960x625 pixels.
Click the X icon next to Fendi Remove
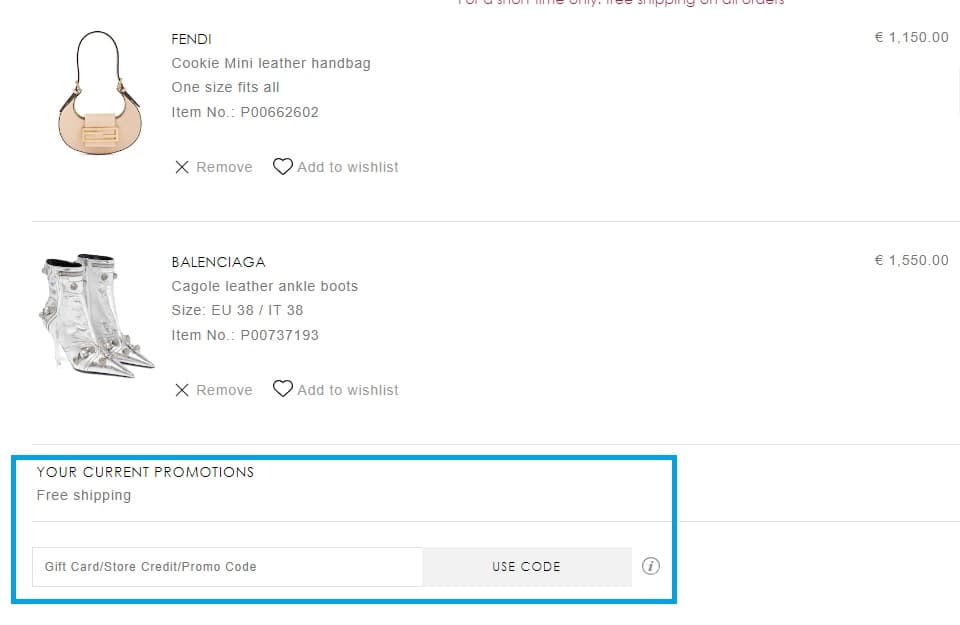click(x=182, y=167)
